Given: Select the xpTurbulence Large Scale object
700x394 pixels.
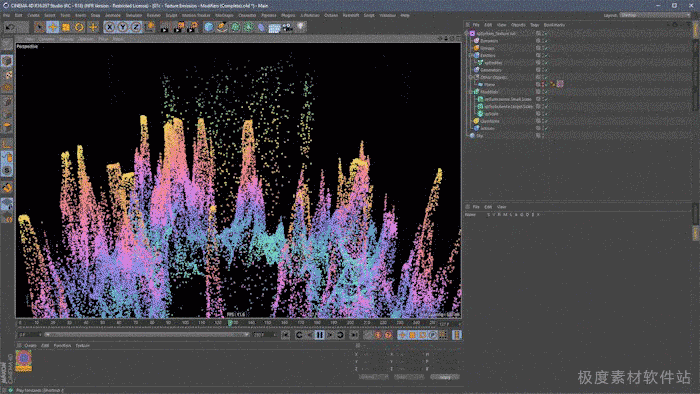Looking at the screenshot, I should pyautogui.click(x=508, y=107).
